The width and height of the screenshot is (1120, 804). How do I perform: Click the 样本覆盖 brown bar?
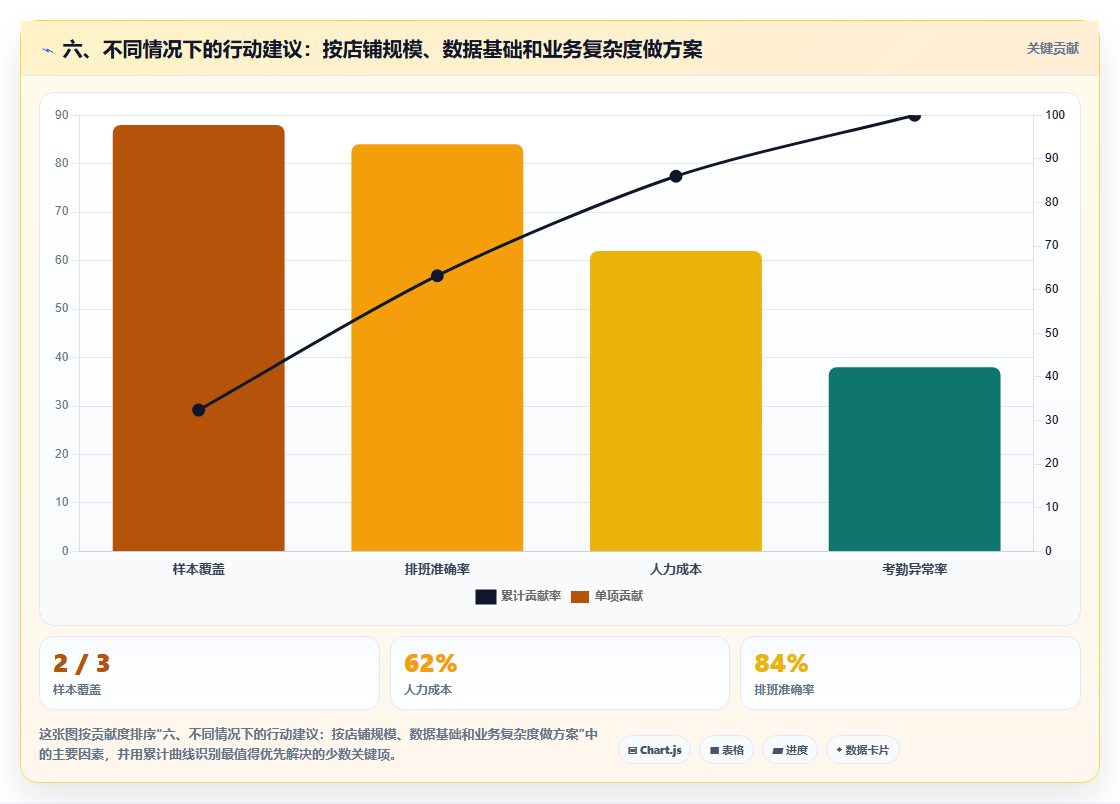(199, 338)
